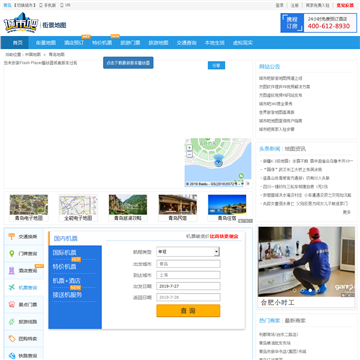The image size is (360, 360).
Task: Click the 出发日期 departure date field
Action: 188,286
